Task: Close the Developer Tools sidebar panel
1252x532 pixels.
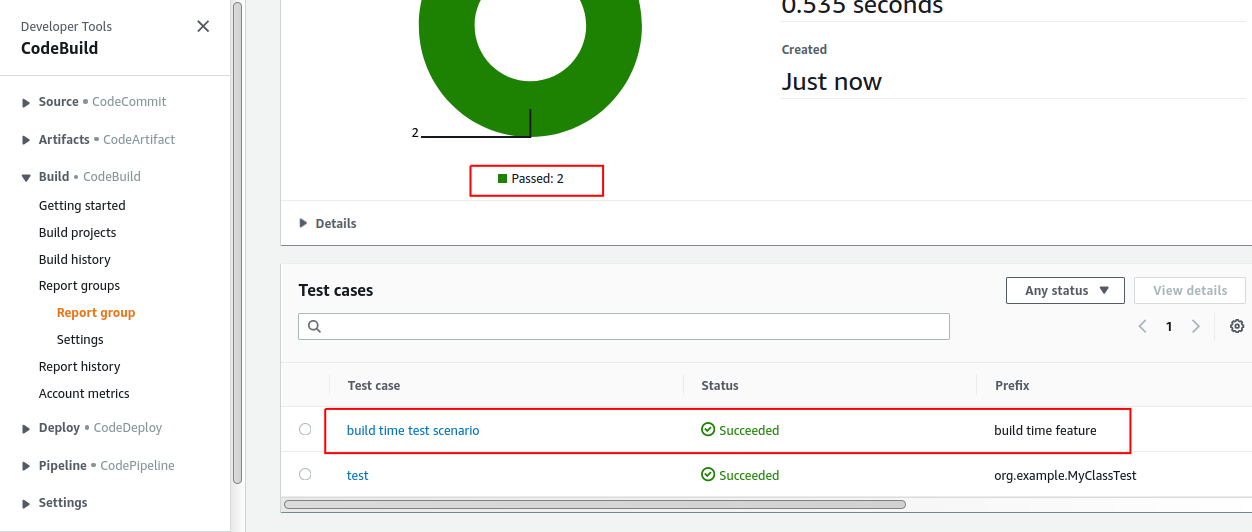Action: pyautogui.click(x=203, y=27)
